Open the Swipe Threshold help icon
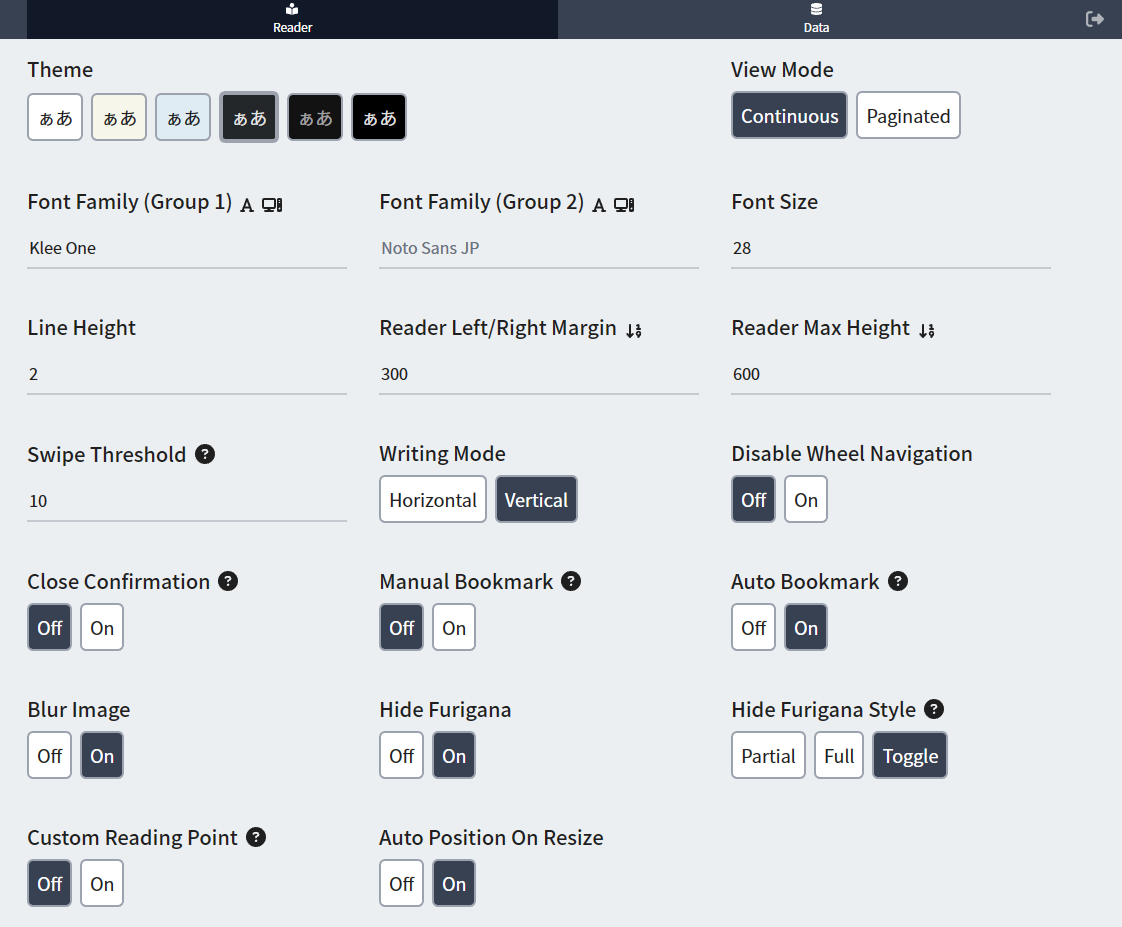The width and height of the screenshot is (1122, 927). tap(205, 454)
